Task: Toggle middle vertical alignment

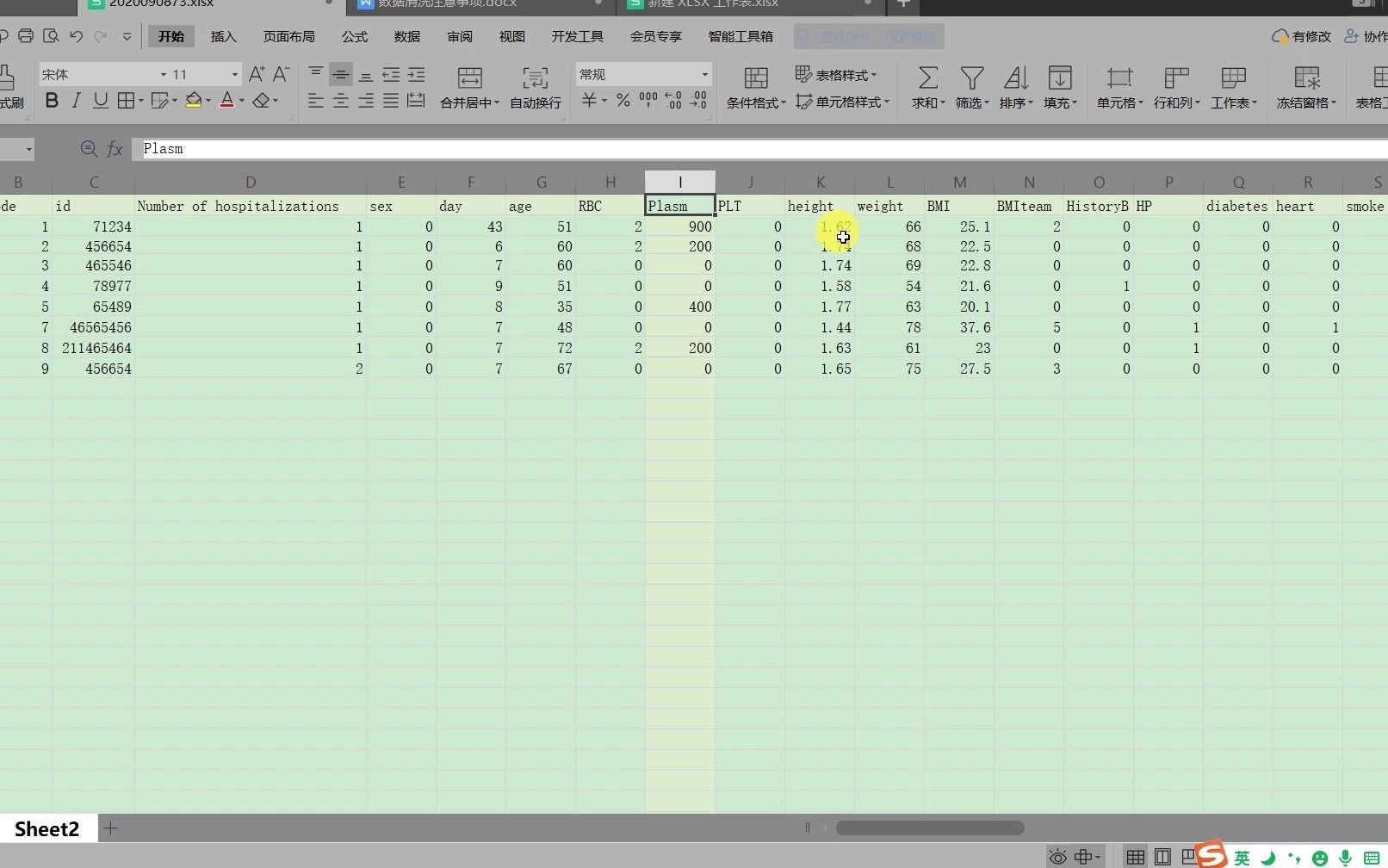Action: pos(341,74)
